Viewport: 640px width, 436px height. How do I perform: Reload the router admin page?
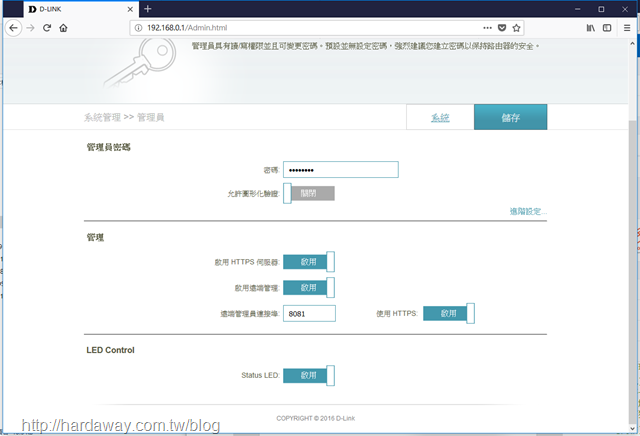click(47, 28)
